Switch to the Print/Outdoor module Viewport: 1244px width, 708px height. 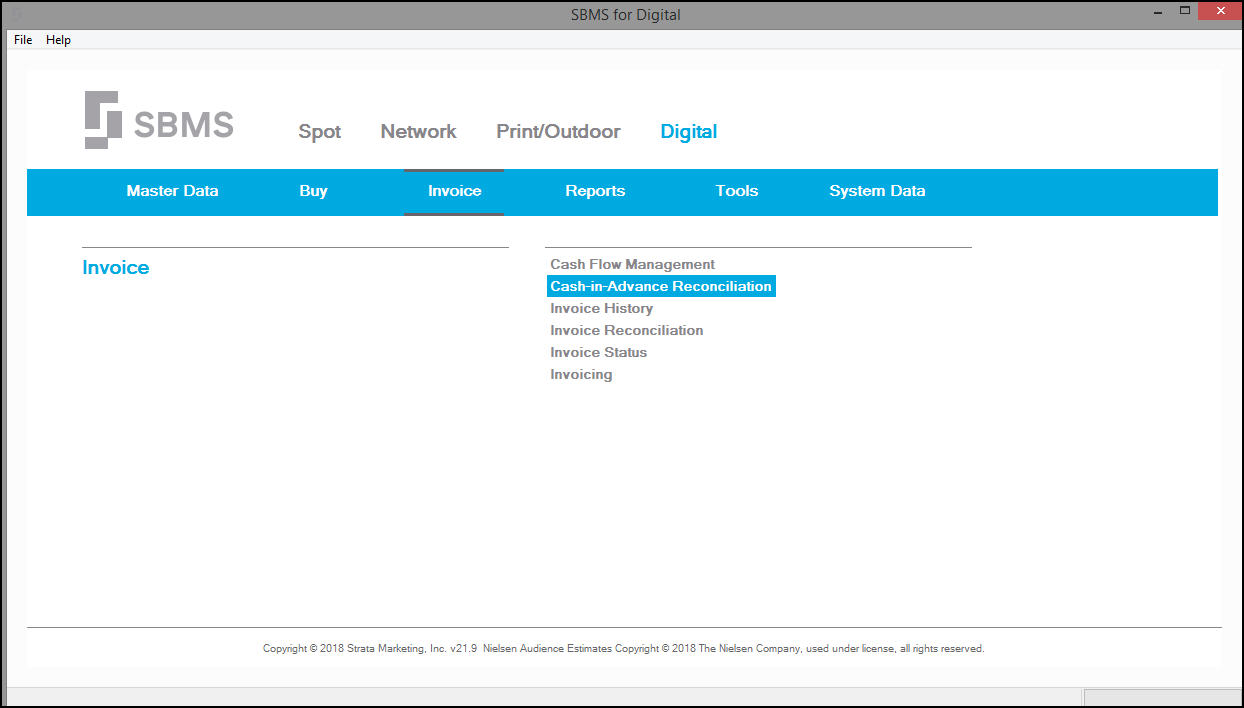click(x=558, y=132)
